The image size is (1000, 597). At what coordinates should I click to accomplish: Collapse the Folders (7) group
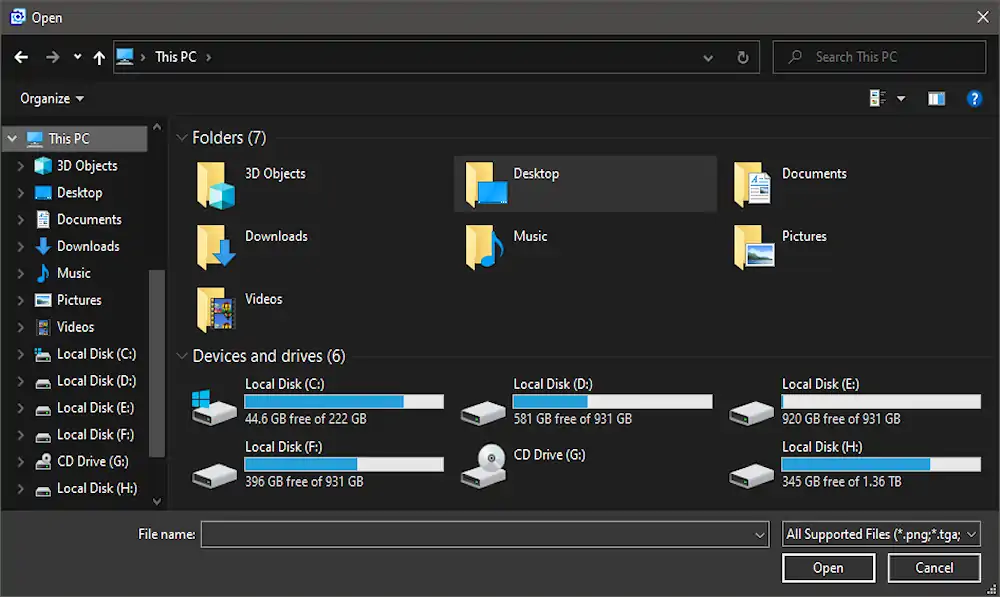click(182, 138)
